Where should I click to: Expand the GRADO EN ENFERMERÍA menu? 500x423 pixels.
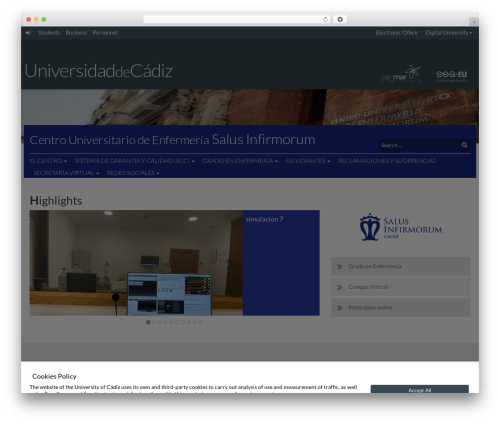(x=240, y=161)
